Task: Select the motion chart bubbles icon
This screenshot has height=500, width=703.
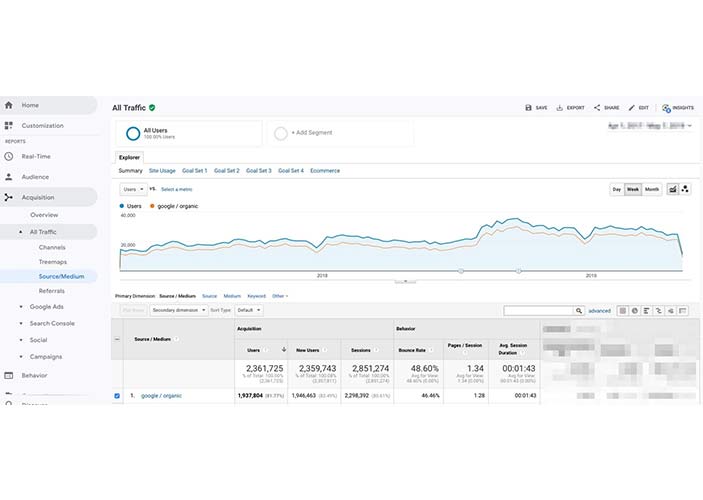Action: (685, 189)
